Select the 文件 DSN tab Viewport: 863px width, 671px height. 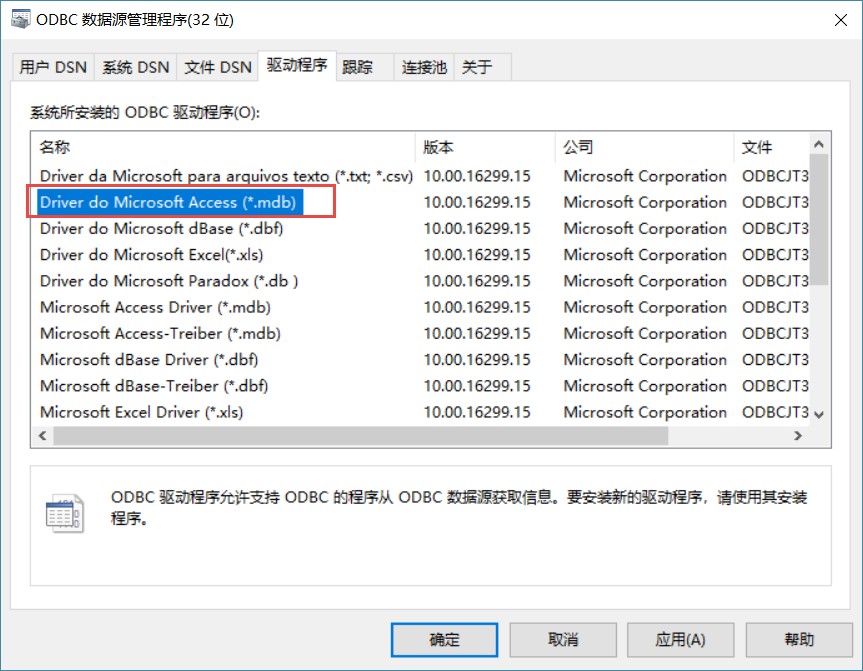pyautogui.click(x=218, y=67)
